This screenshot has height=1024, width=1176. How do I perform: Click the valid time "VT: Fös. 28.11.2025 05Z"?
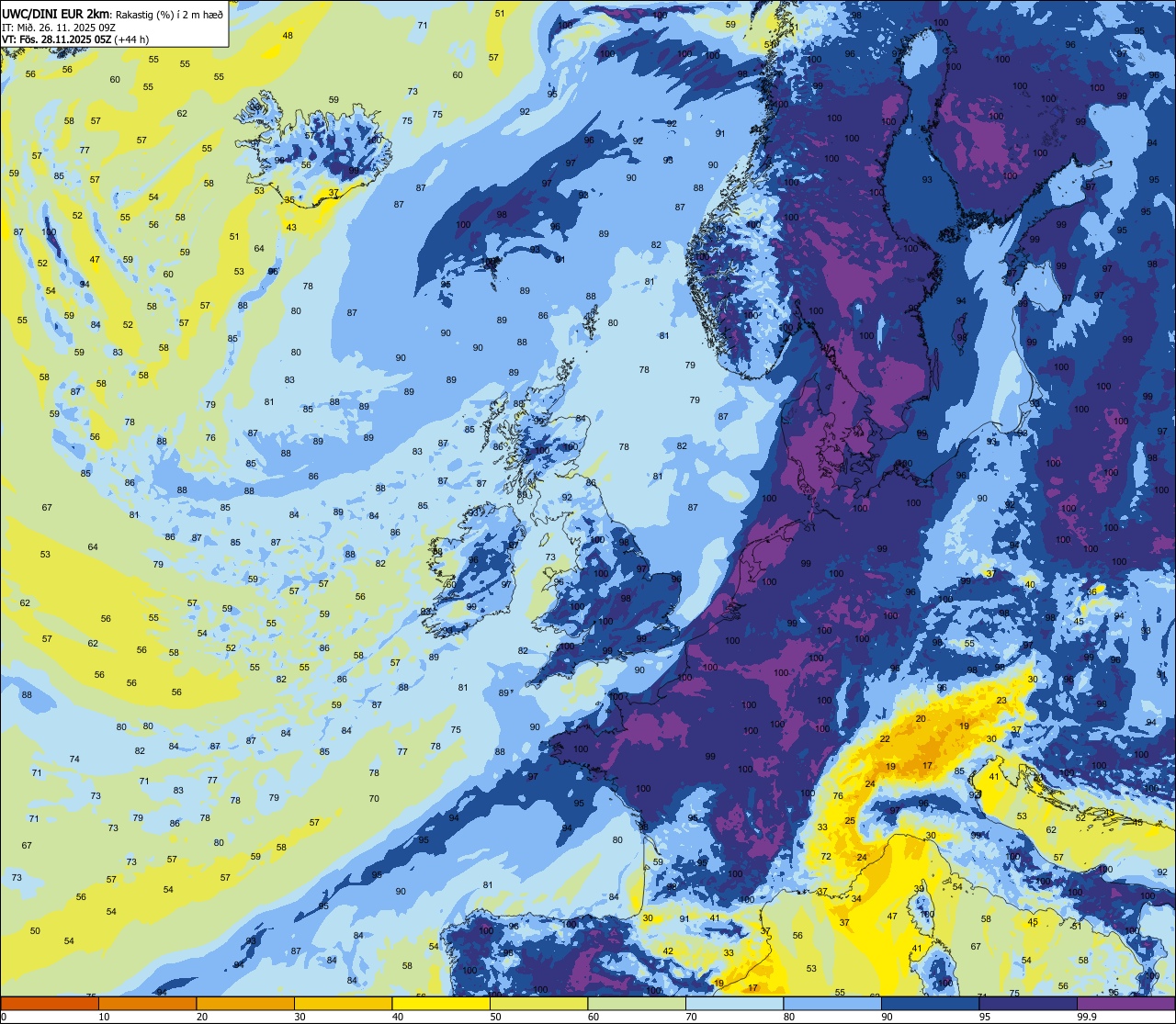[x=55, y=39]
